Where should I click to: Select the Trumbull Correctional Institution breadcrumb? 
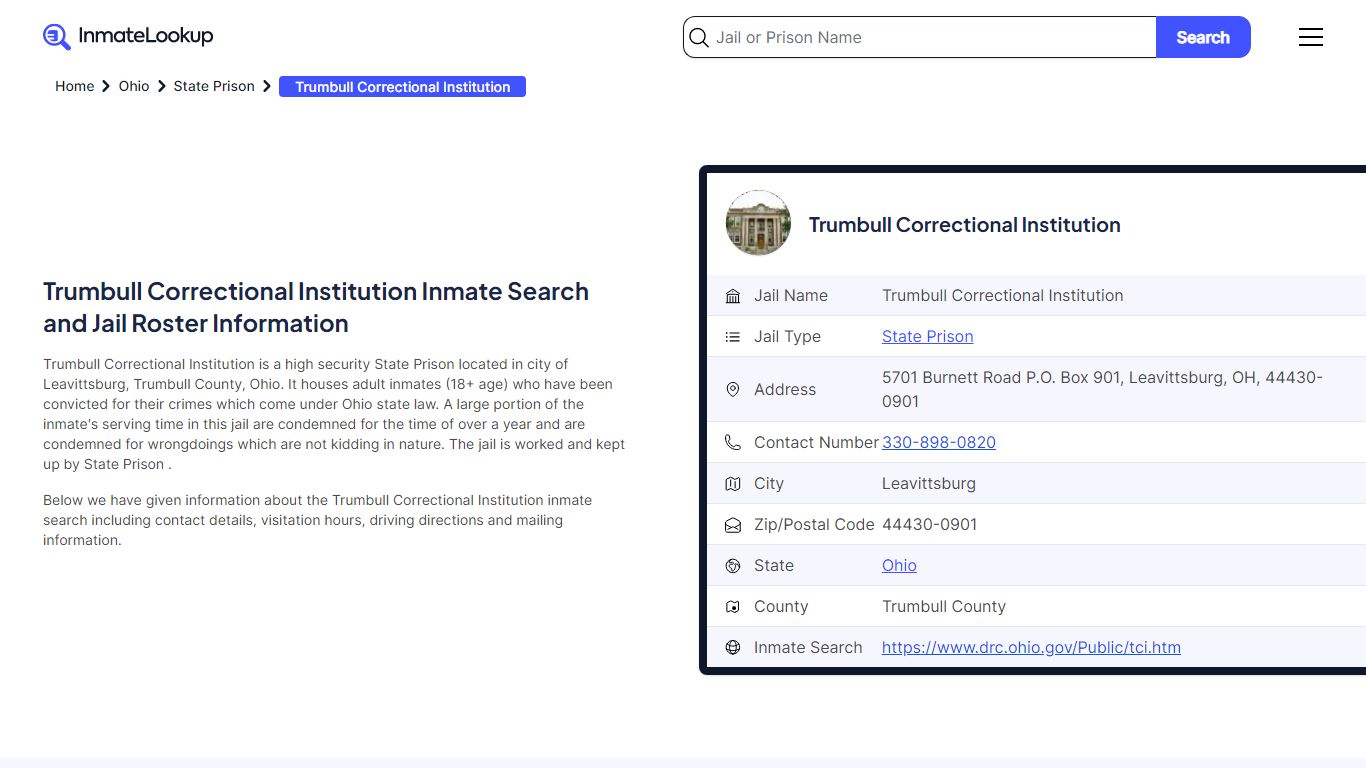coord(402,87)
